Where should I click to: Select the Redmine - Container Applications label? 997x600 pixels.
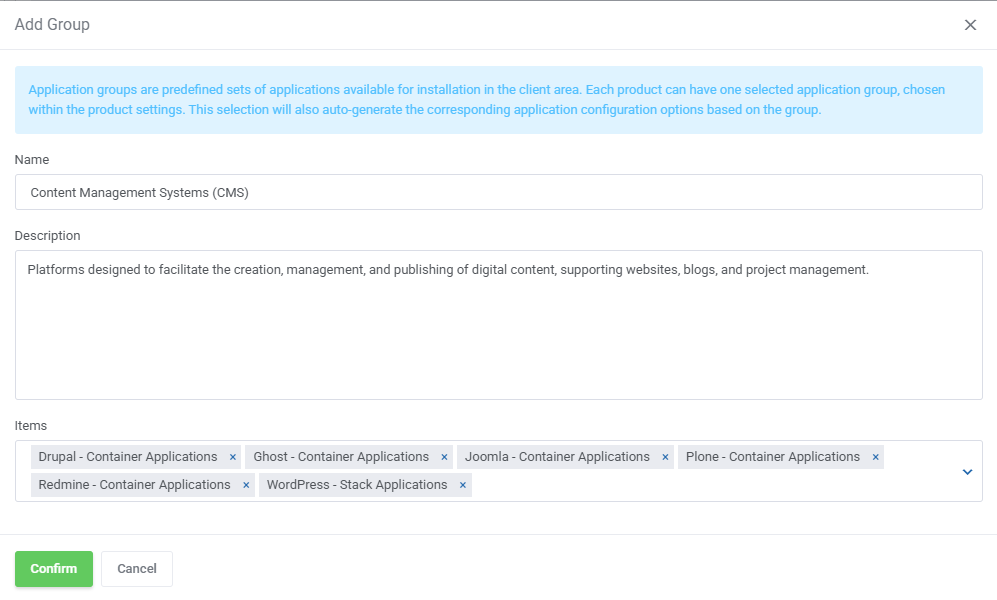[134, 485]
